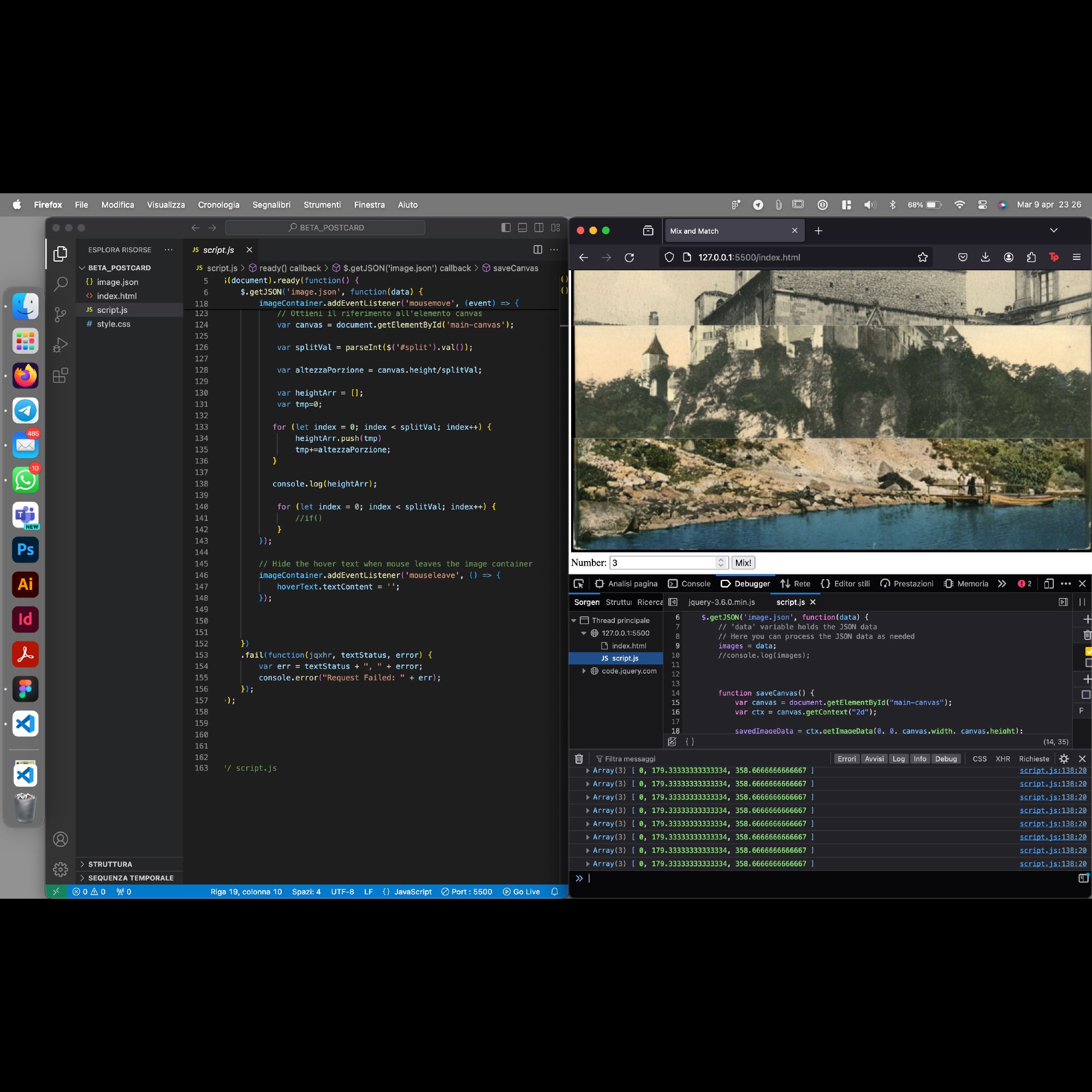The image size is (1092, 1092).
Task: Toggle the Log console filter
Action: [899, 759]
